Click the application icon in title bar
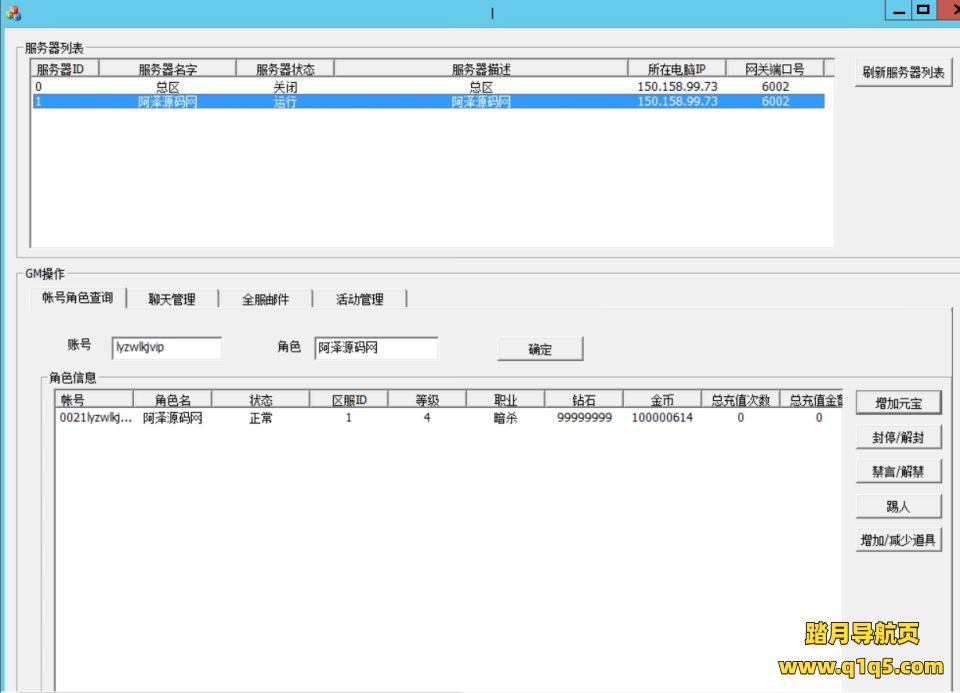 point(13,13)
